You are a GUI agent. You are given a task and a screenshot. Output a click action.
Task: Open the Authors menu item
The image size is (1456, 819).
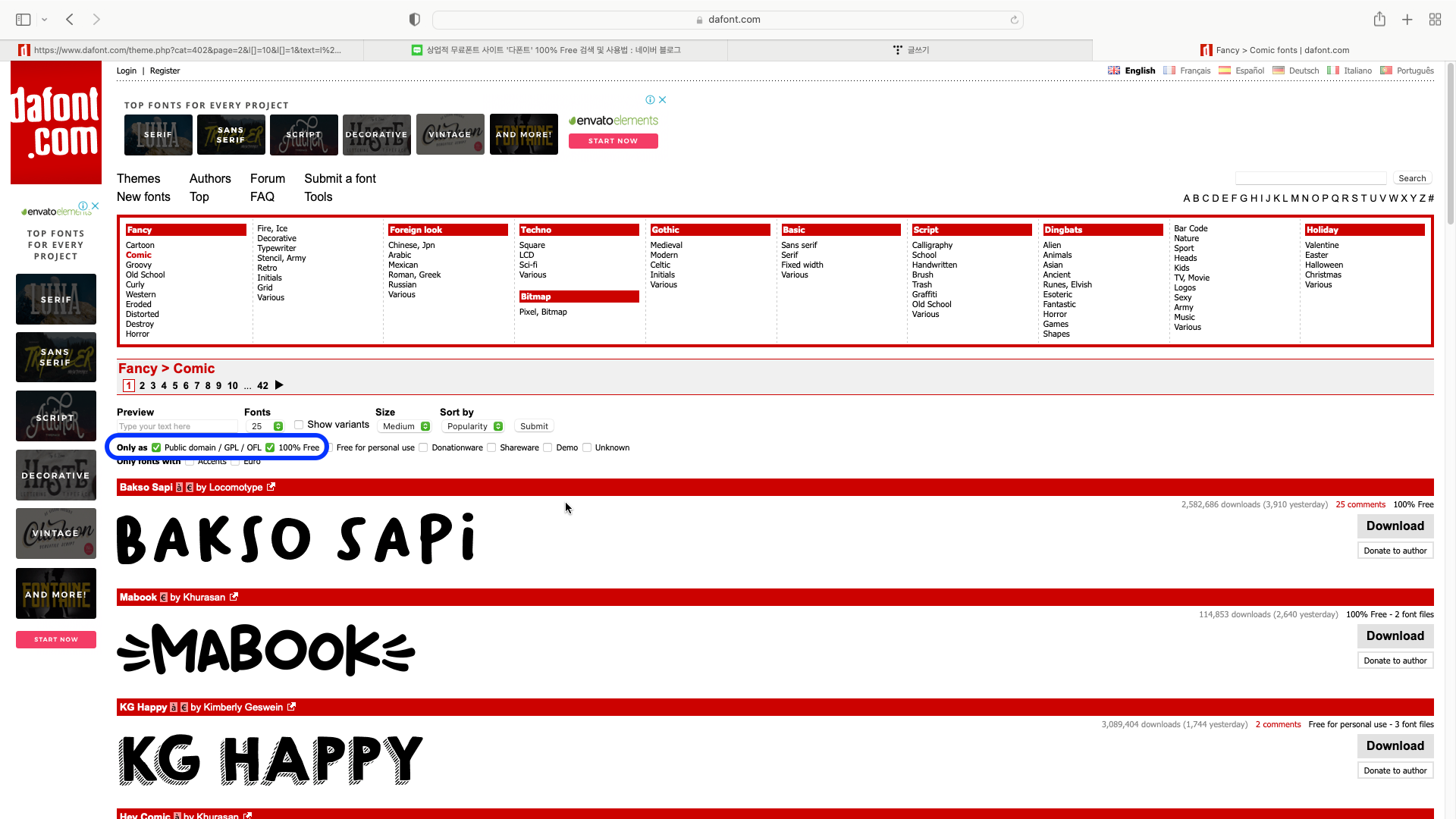[x=210, y=178]
